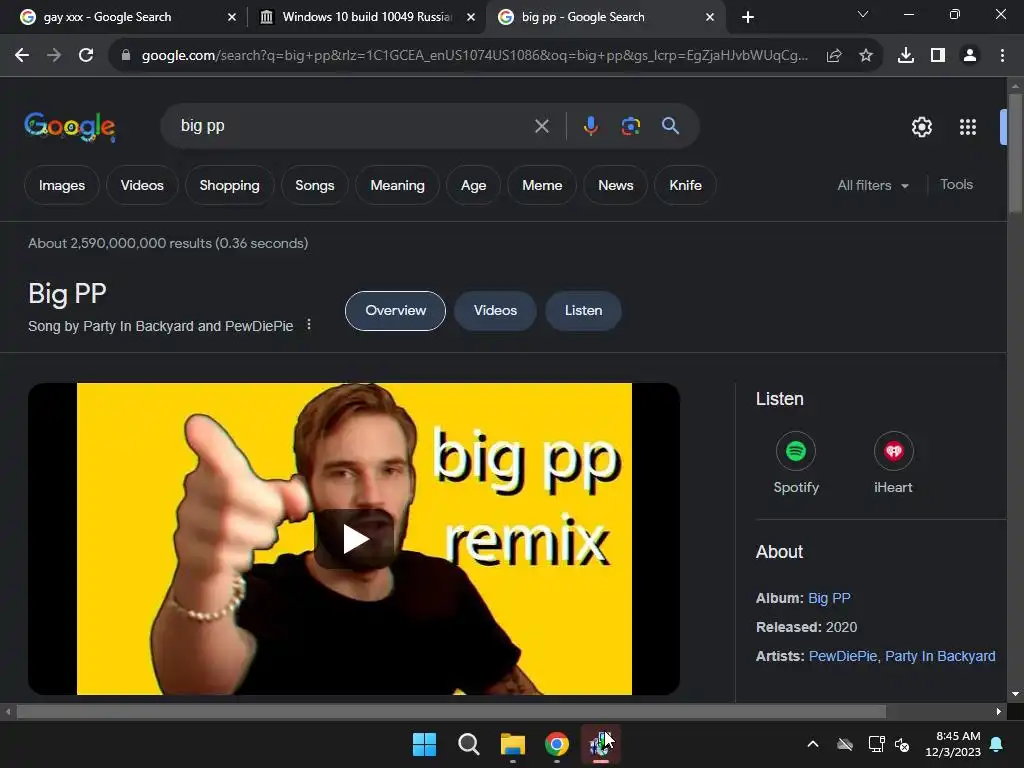Open the Windows Start menu

(x=424, y=744)
